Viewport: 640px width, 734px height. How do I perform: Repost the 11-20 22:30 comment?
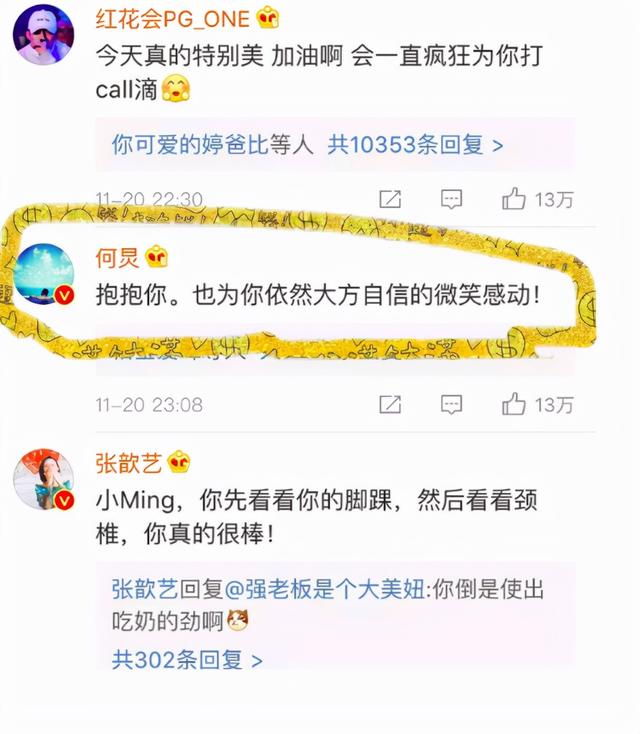(x=390, y=199)
